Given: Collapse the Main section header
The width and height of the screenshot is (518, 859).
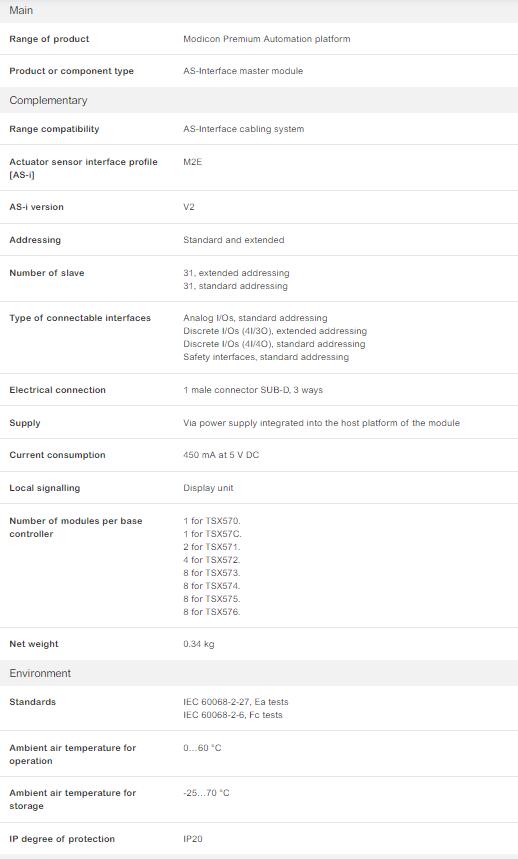Looking at the screenshot, I should [x=259, y=10].
